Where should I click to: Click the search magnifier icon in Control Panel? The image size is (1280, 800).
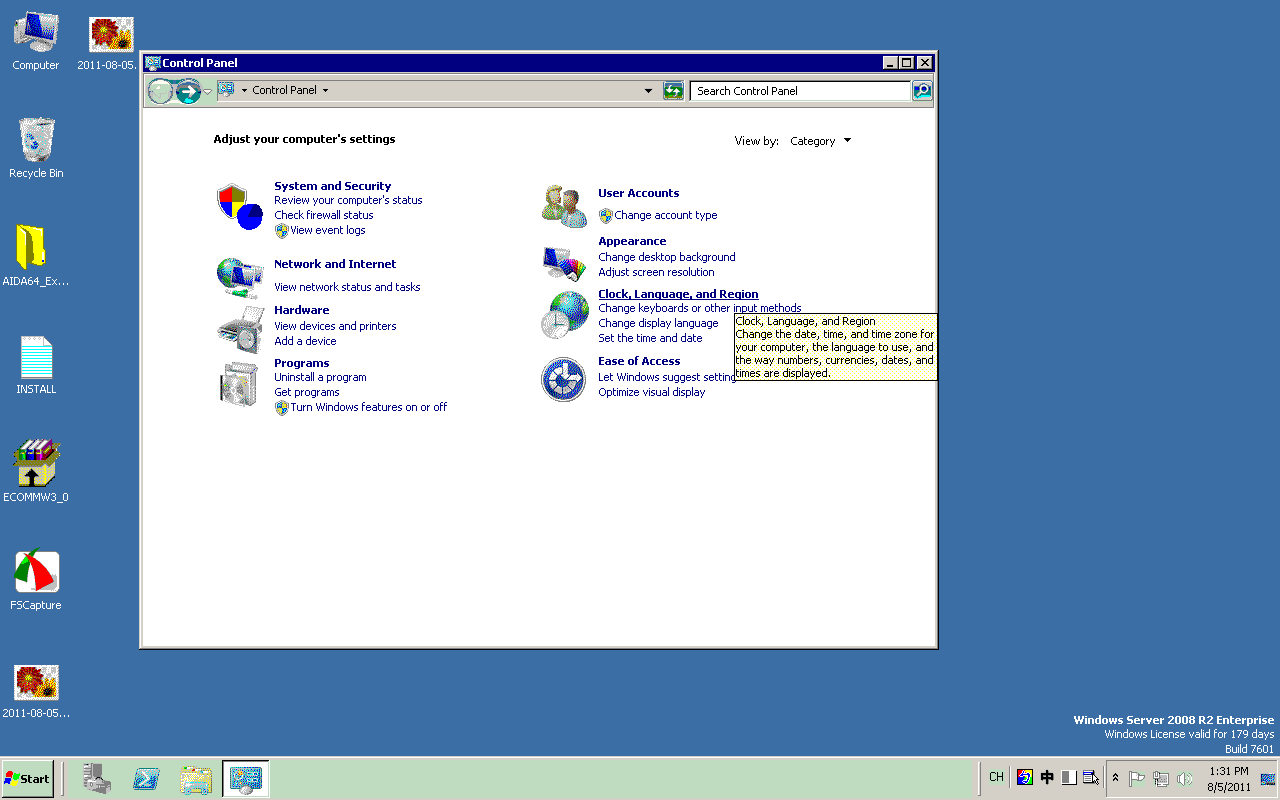(x=922, y=90)
